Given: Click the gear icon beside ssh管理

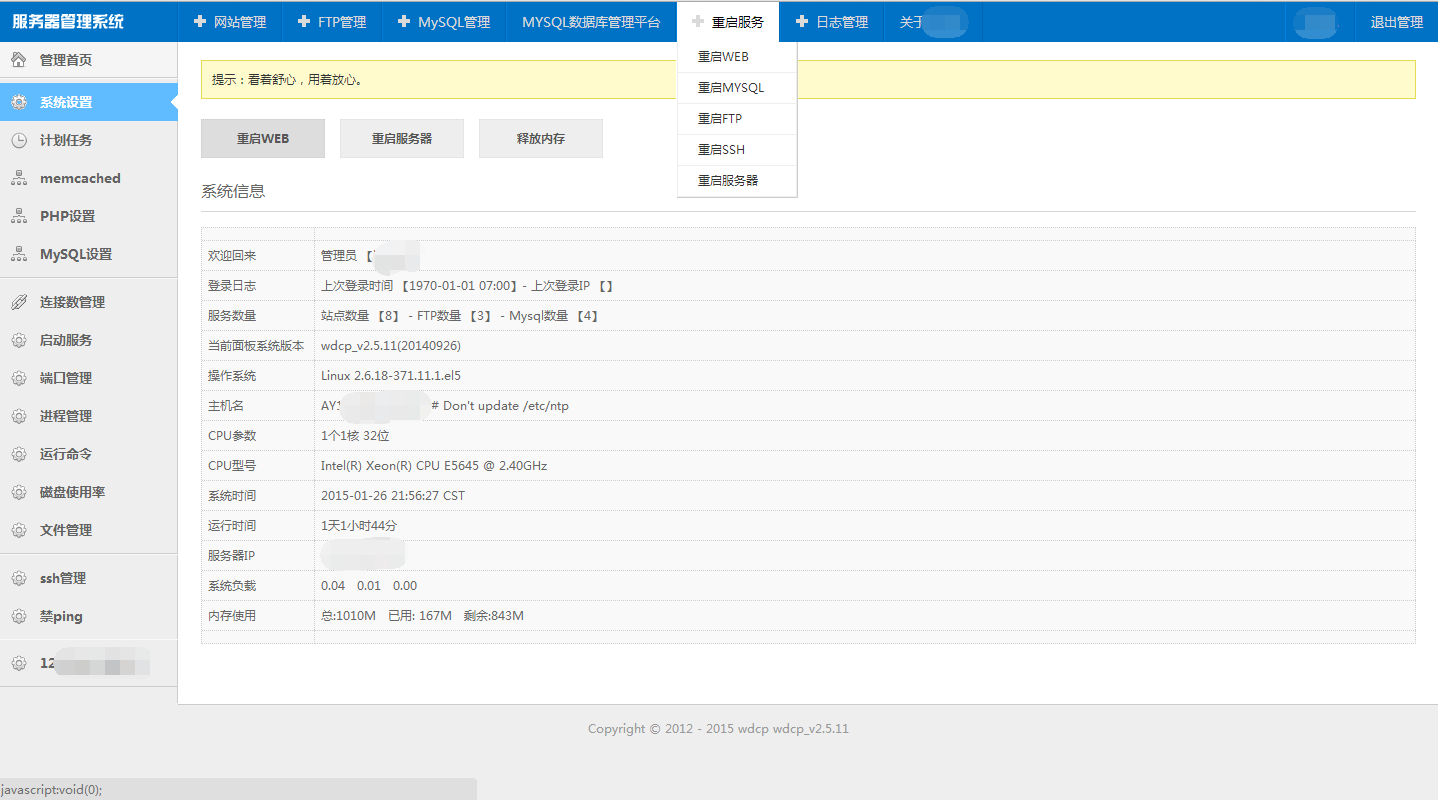Looking at the screenshot, I should 19,579.
